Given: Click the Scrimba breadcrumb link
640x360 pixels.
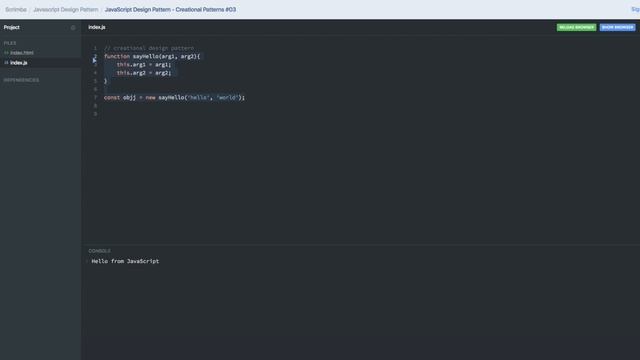Looking at the screenshot, I should [16, 9].
